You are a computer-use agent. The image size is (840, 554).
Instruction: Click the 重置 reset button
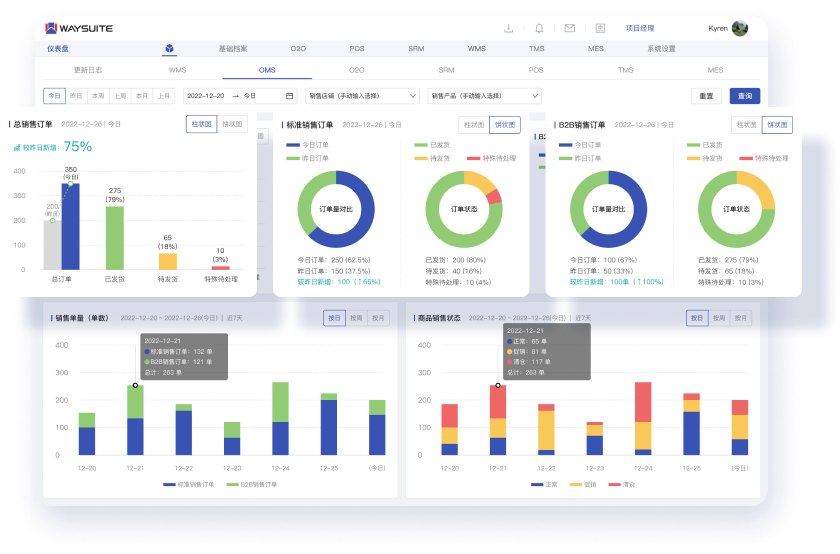pos(706,96)
